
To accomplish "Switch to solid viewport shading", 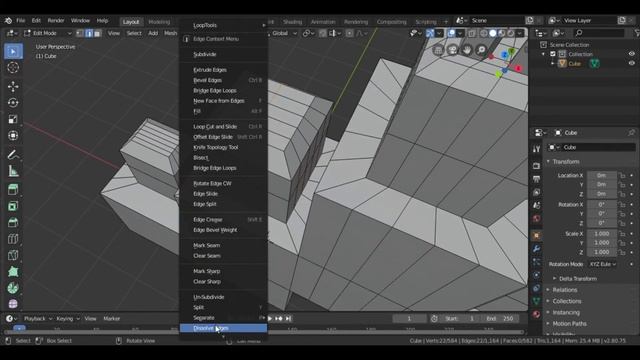I will [493, 33].
